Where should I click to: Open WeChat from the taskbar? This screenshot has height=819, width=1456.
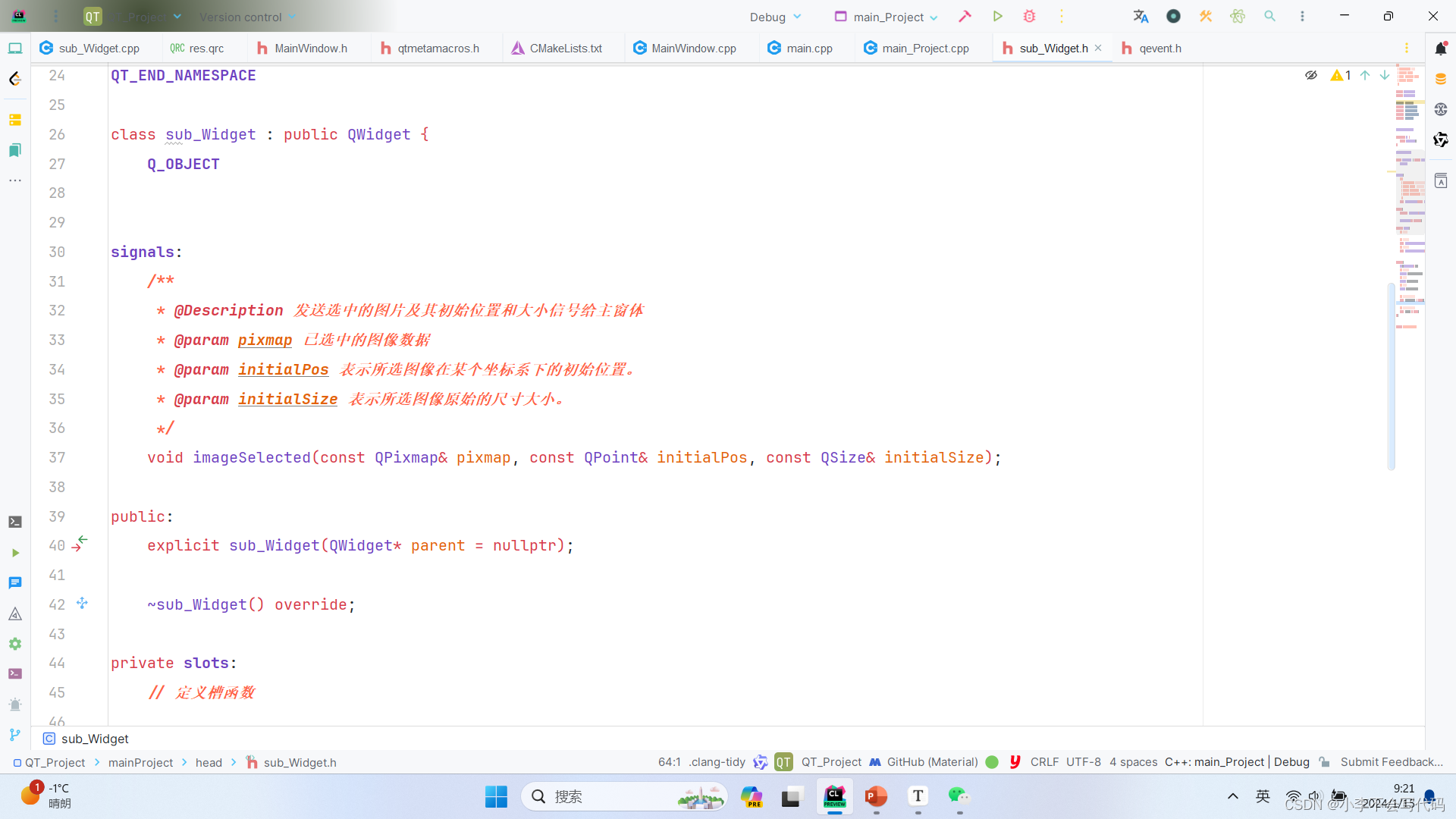point(959,795)
